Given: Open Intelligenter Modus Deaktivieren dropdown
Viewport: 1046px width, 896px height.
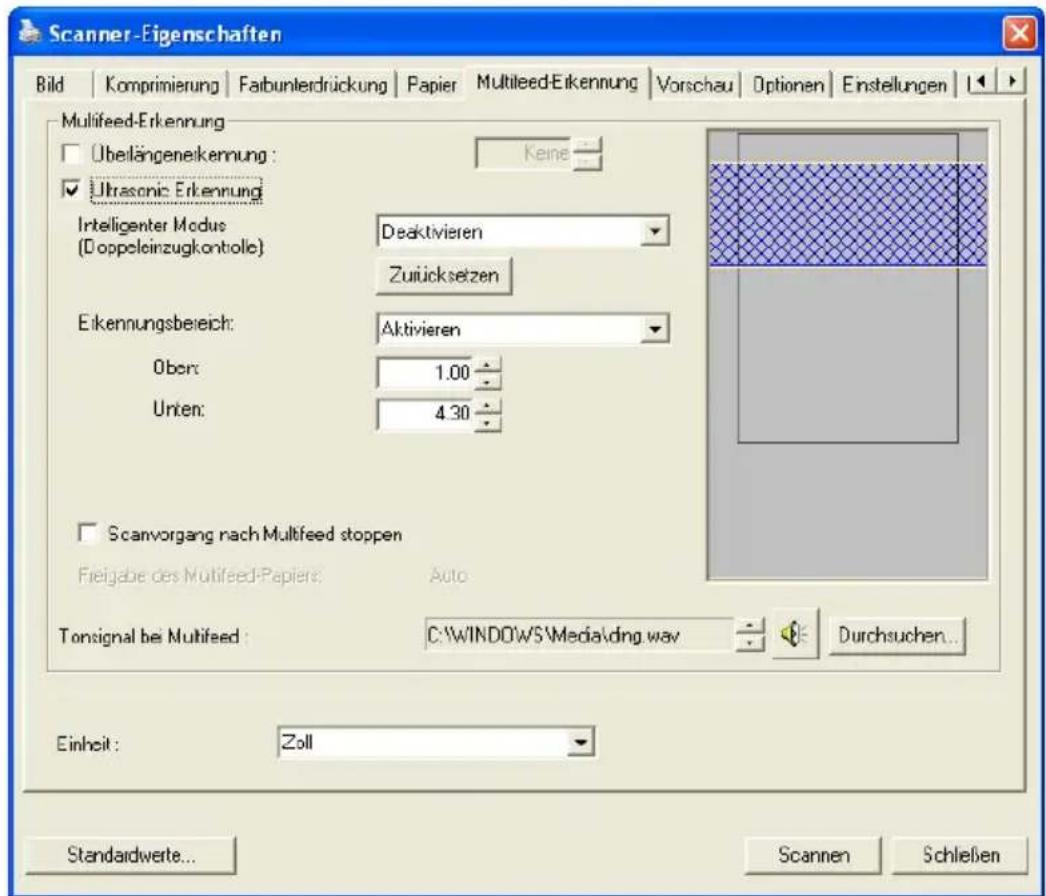Looking at the screenshot, I should (x=655, y=232).
